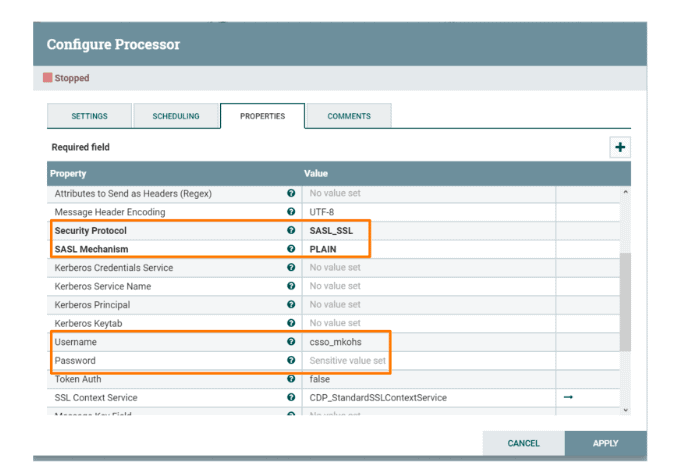The height and width of the screenshot is (470, 682).
Task: Click help icon for Kerberos Credentials Service
Action: point(291,268)
